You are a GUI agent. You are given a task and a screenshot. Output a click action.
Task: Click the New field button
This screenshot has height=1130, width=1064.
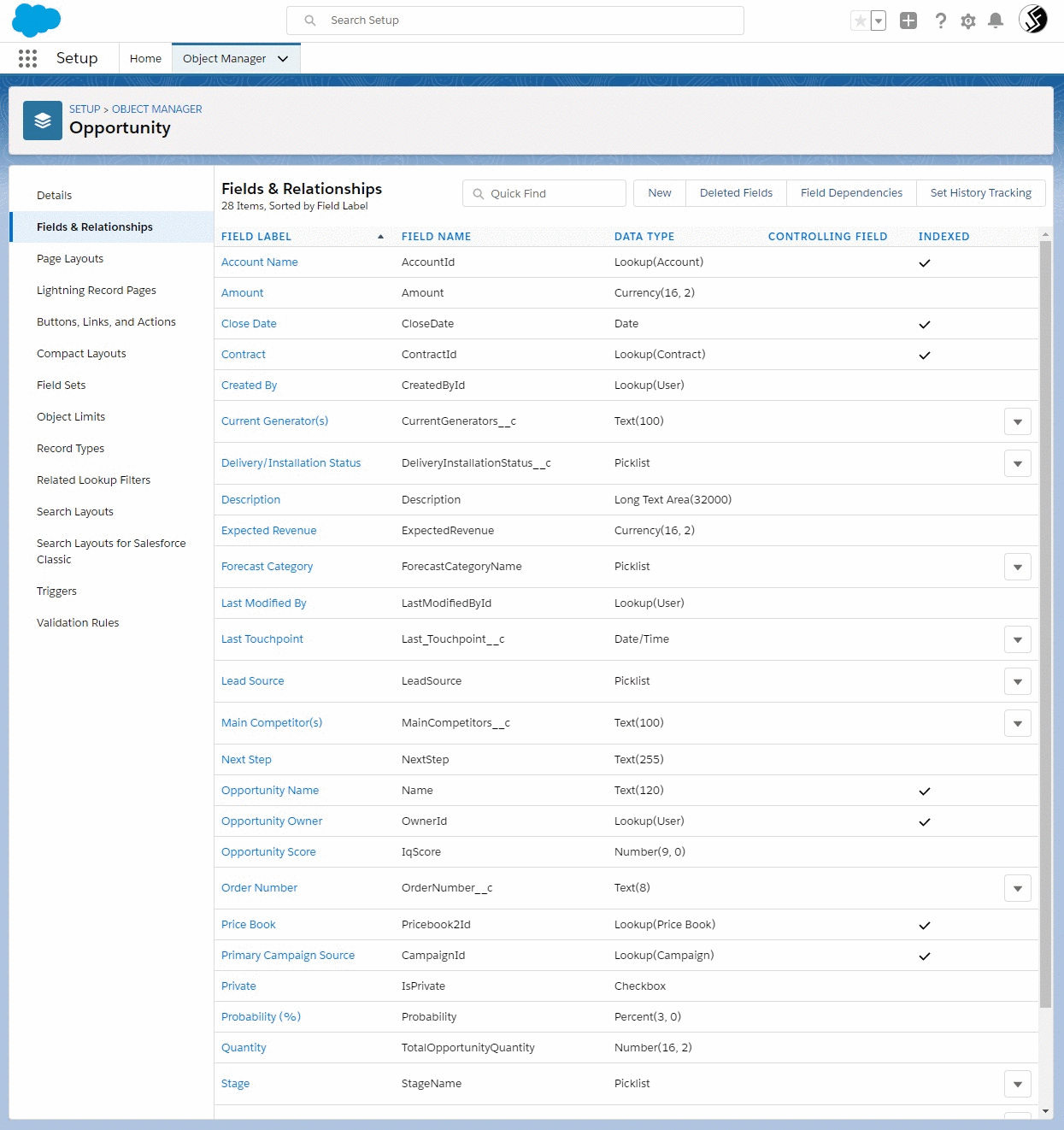click(x=660, y=193)
